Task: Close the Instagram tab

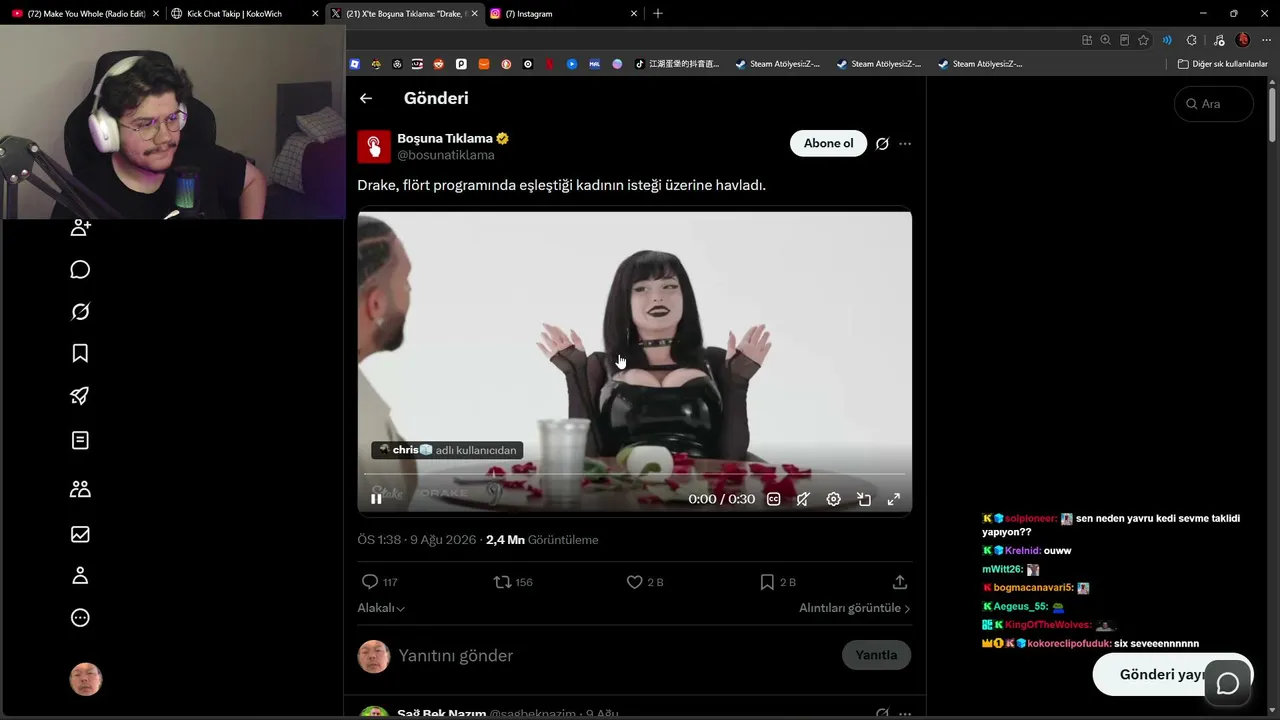Action: 634,14
